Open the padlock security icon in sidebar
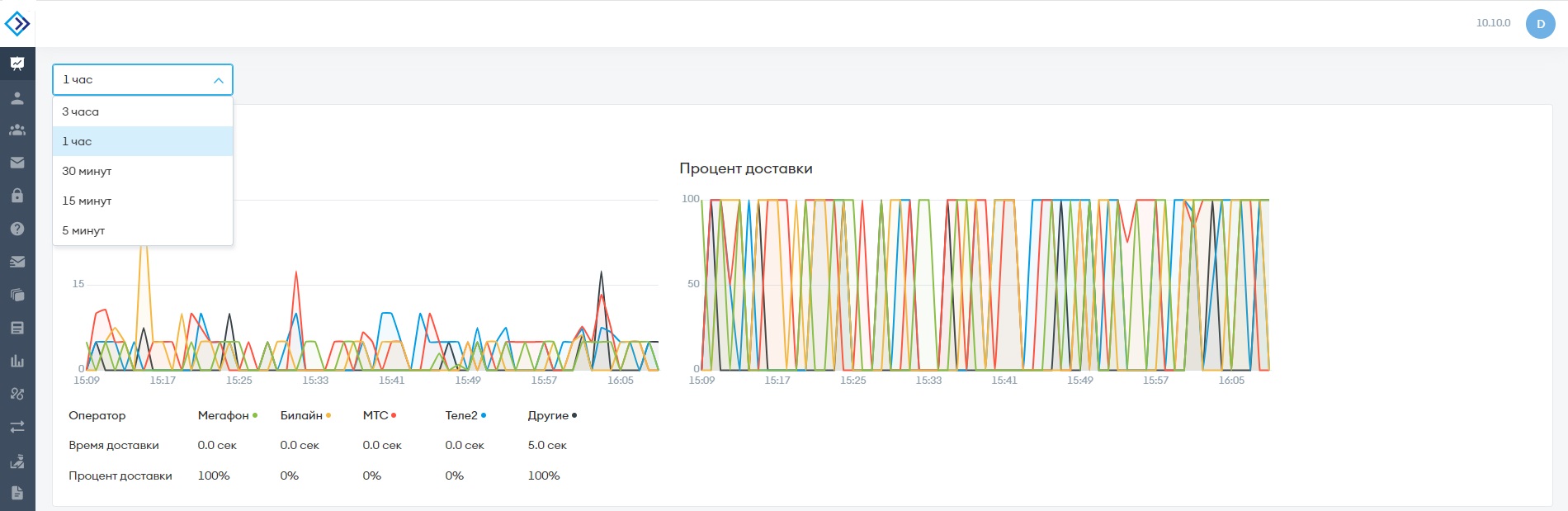Image resolution: width=1568 pixels, height=511 pixels. [17, 196]
